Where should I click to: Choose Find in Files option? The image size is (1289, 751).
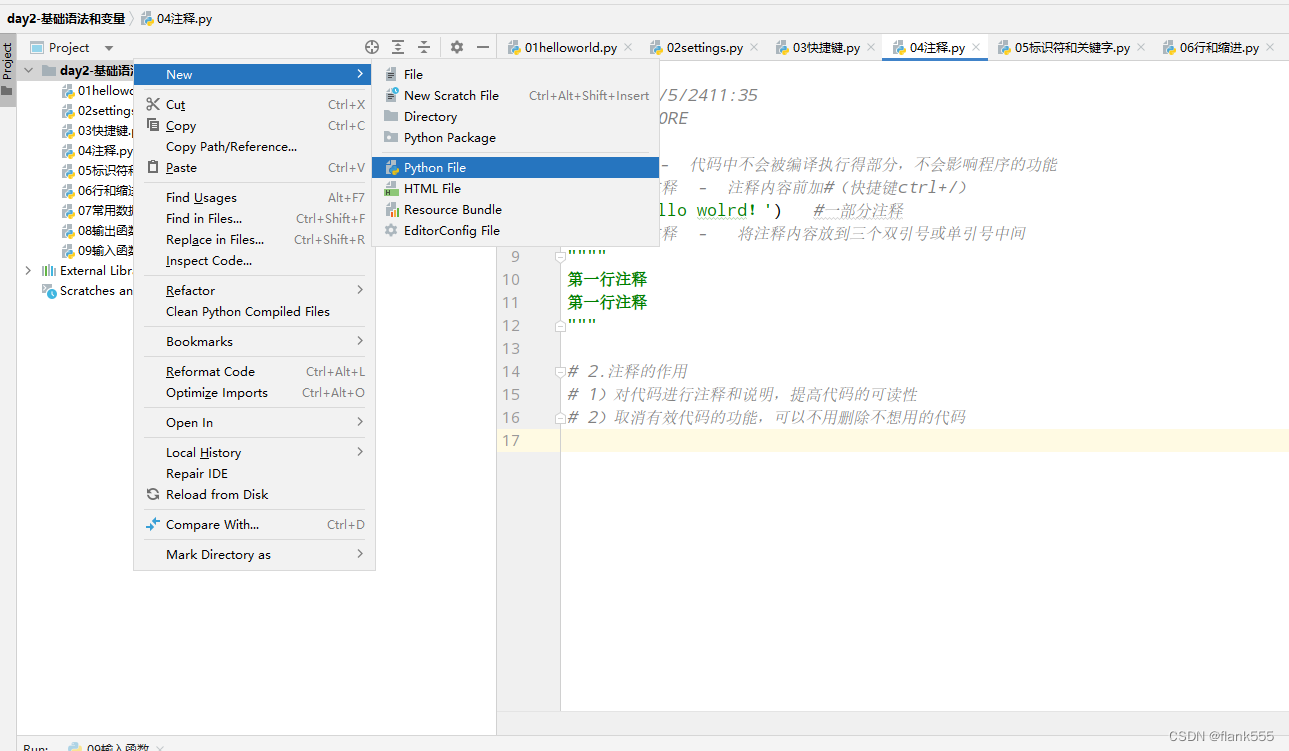pos(254,218)
